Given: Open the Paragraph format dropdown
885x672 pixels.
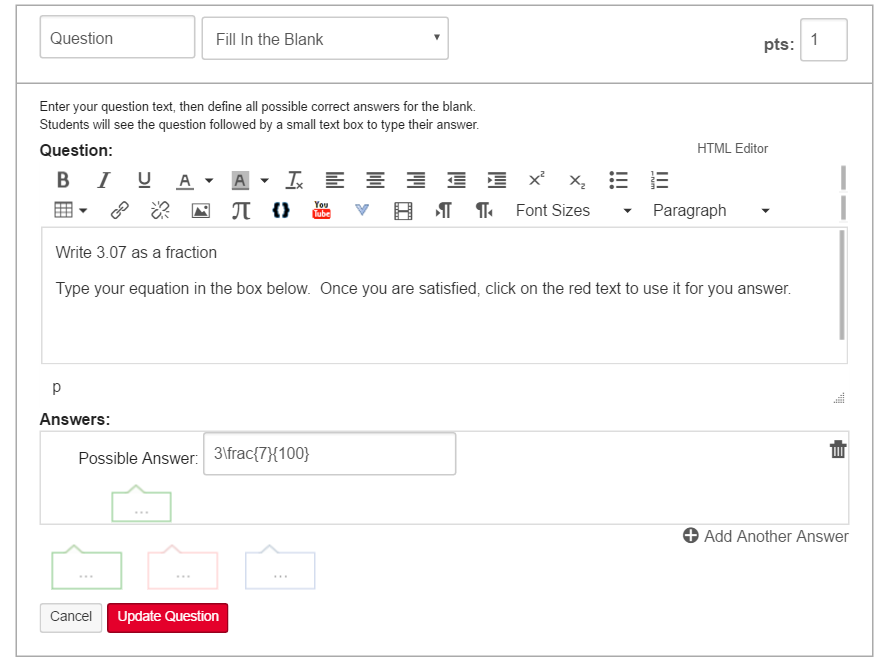Looking at the screenshot, I should pos(711,211).
